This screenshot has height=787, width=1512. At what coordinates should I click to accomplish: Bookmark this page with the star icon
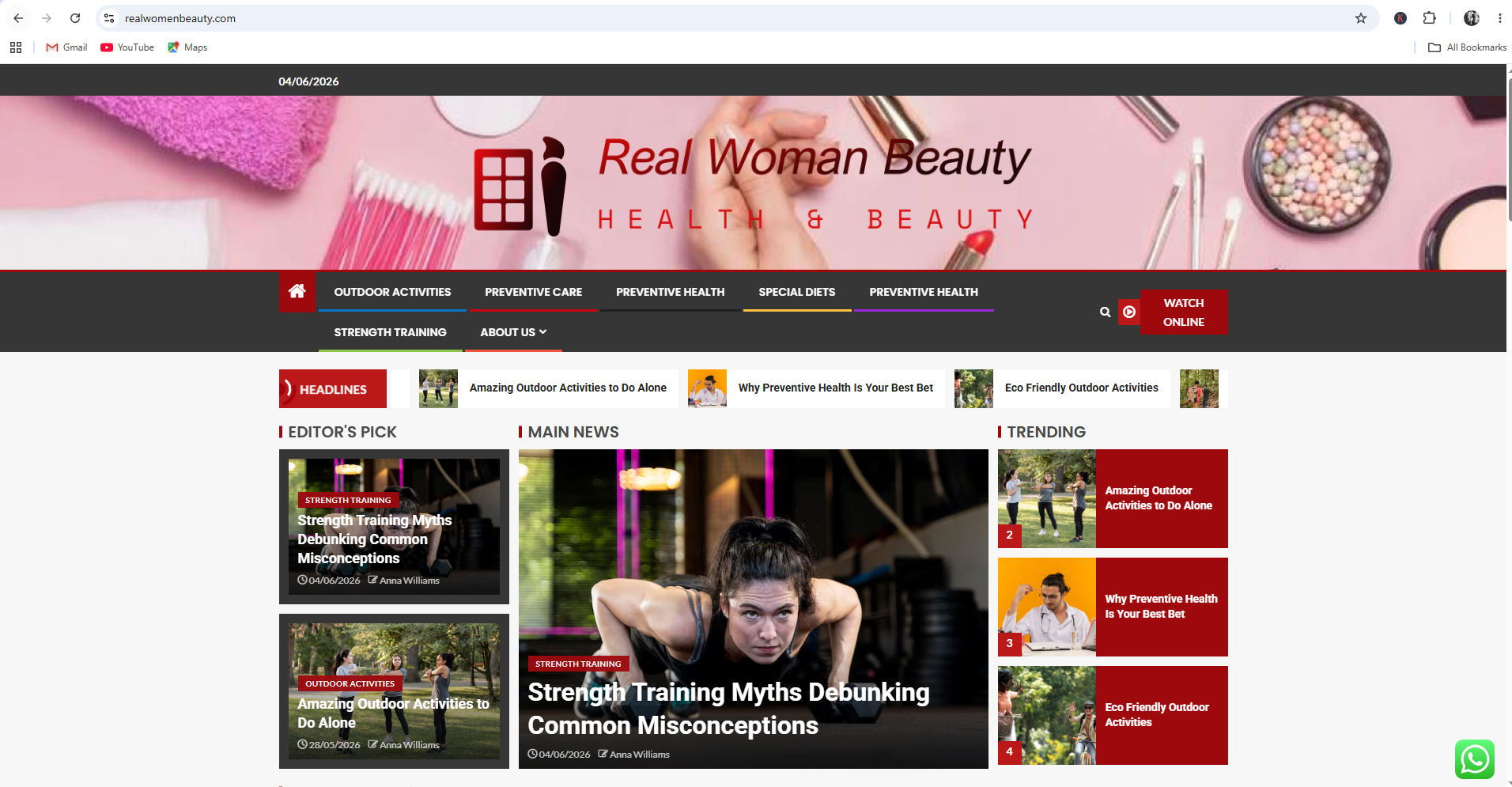1361,18
